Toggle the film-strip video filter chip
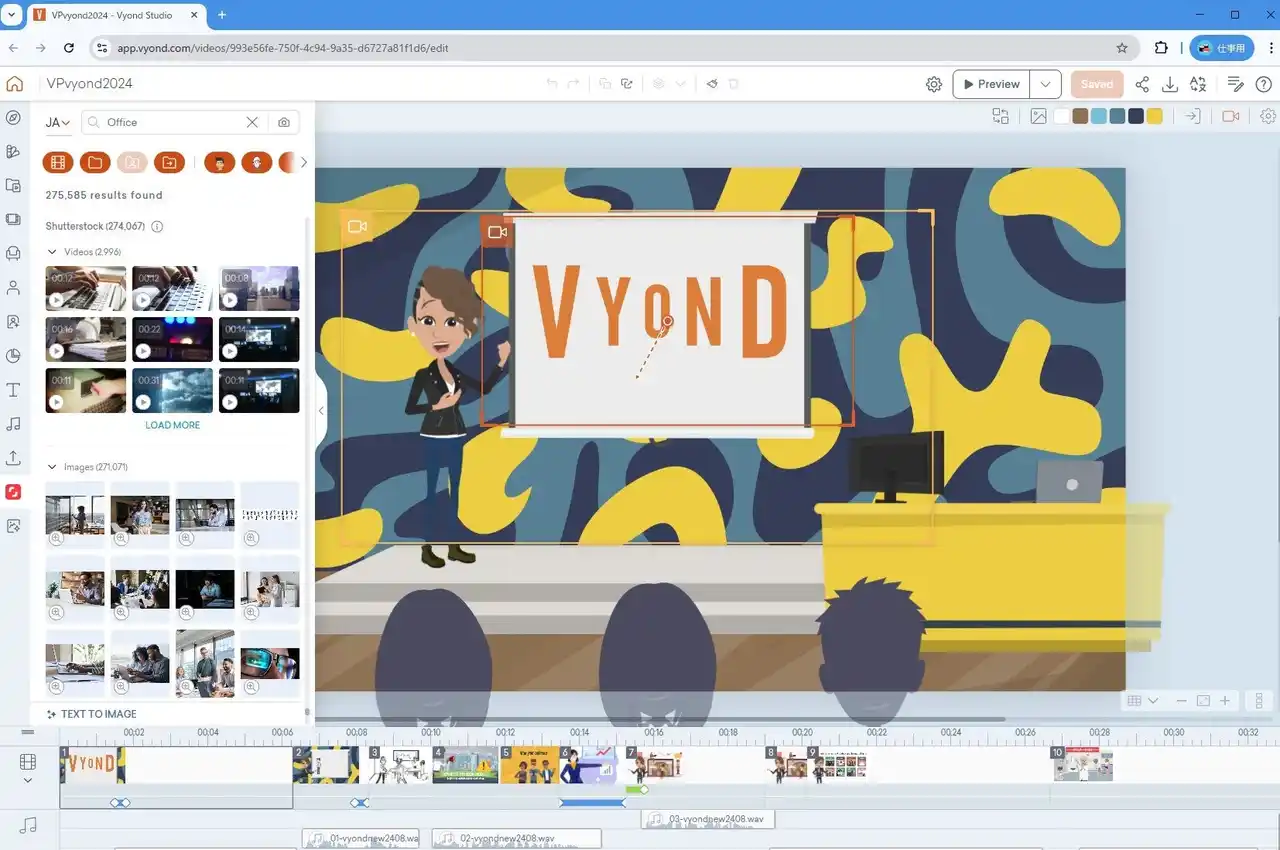This screenshot has width=1280, height=850. [58, 162]
